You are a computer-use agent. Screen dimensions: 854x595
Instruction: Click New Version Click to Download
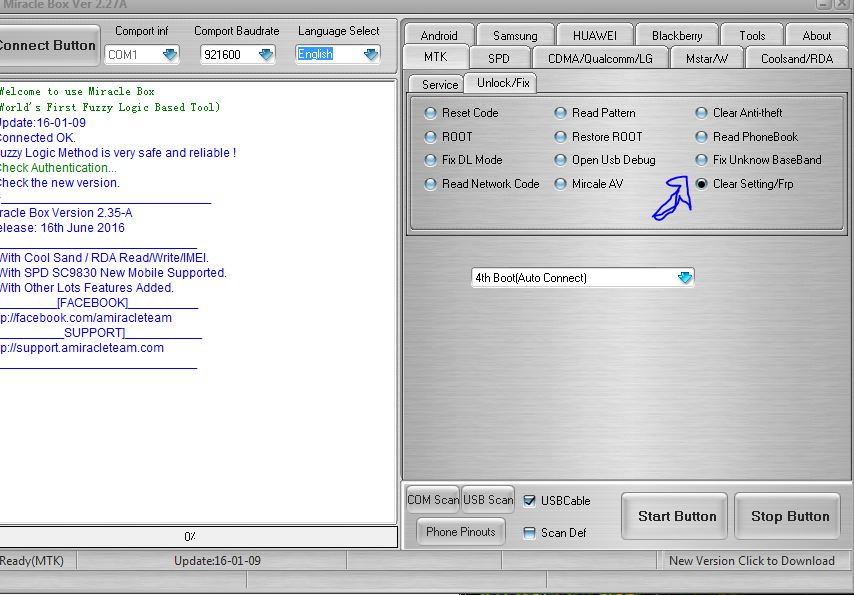pos(752,561)
